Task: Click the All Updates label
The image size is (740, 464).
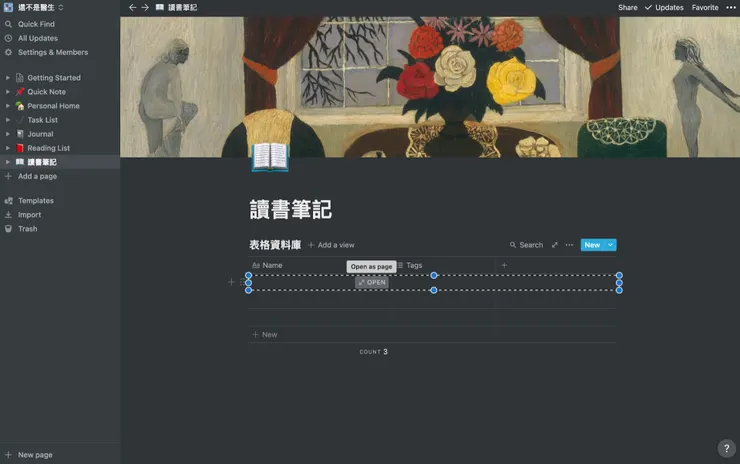Action: 38,38
